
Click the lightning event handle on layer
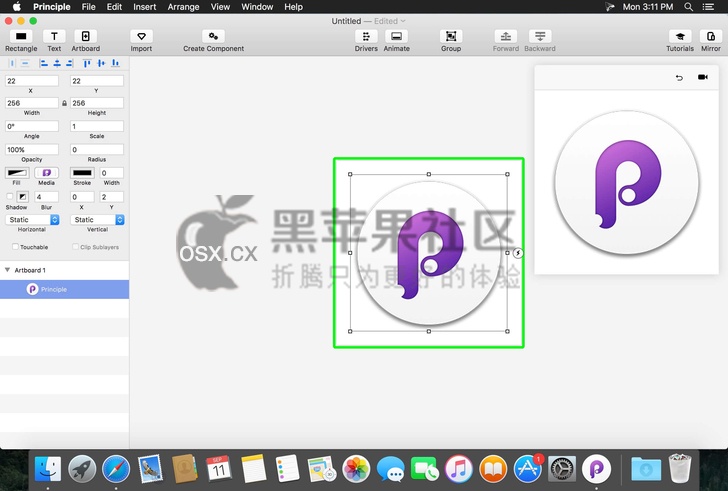(518, 253)
